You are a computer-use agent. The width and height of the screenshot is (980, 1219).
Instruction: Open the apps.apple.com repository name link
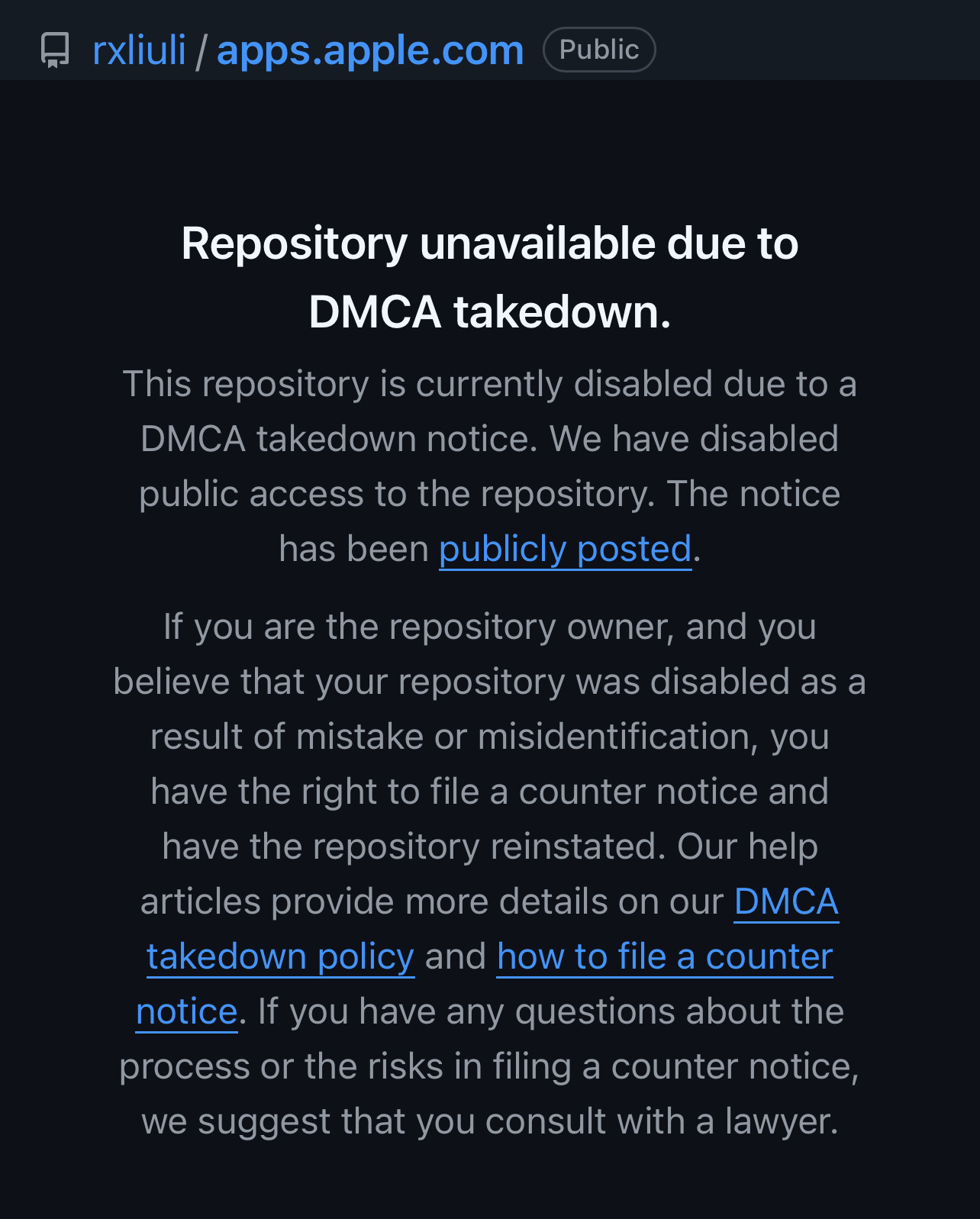370,50
